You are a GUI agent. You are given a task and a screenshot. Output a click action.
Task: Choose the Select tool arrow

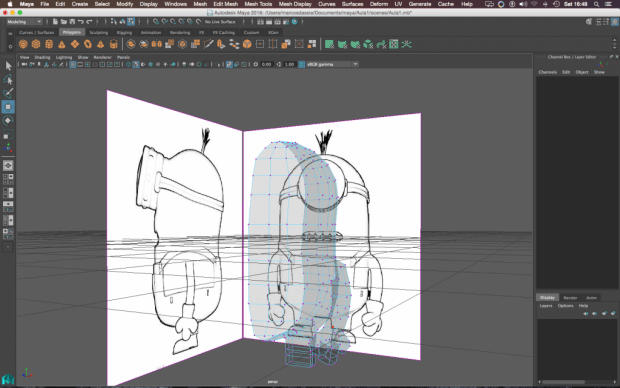[8, 66]
